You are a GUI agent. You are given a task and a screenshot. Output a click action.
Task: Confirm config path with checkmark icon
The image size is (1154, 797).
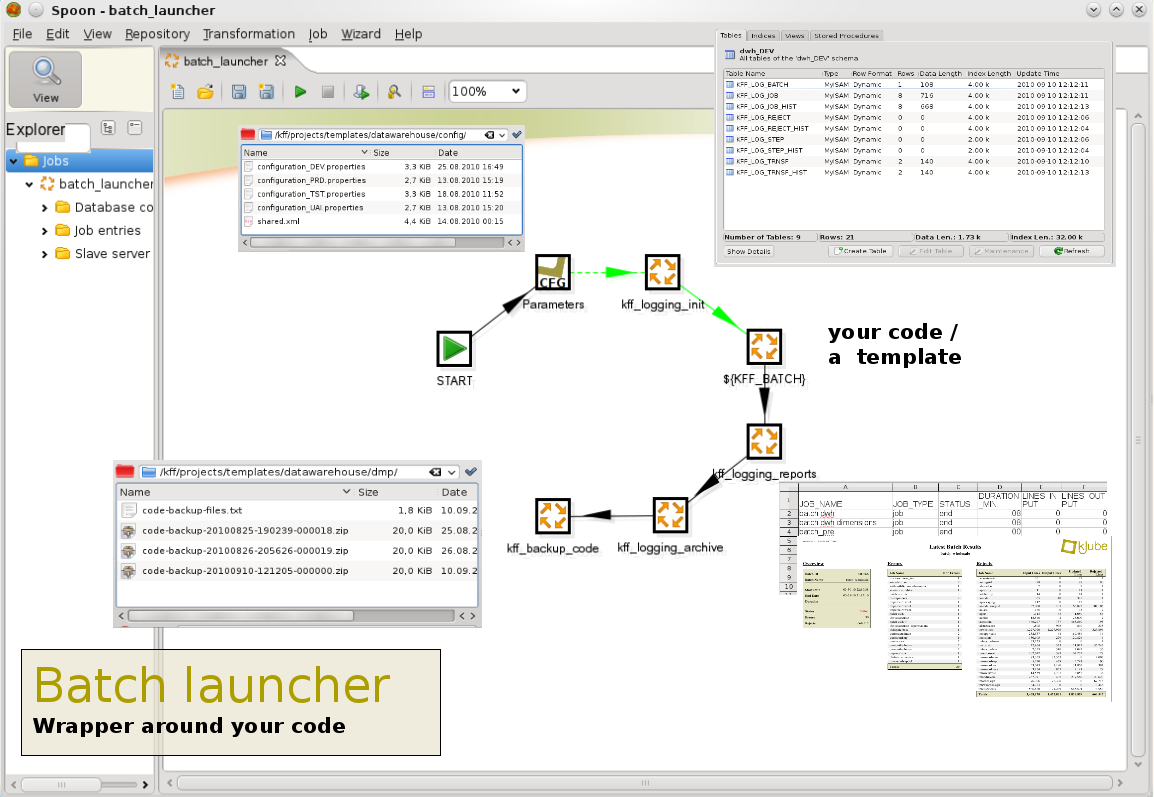[517, 135]
